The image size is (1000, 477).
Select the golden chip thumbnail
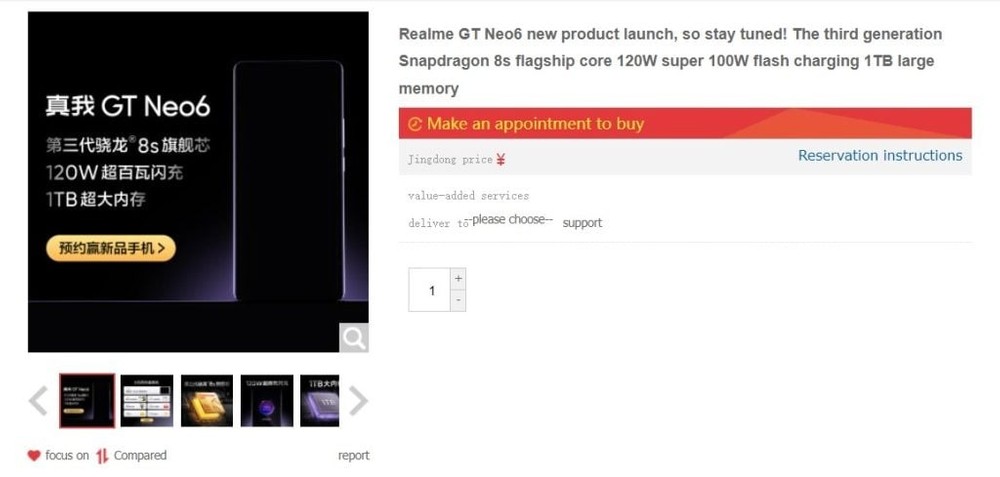(207, 400)
